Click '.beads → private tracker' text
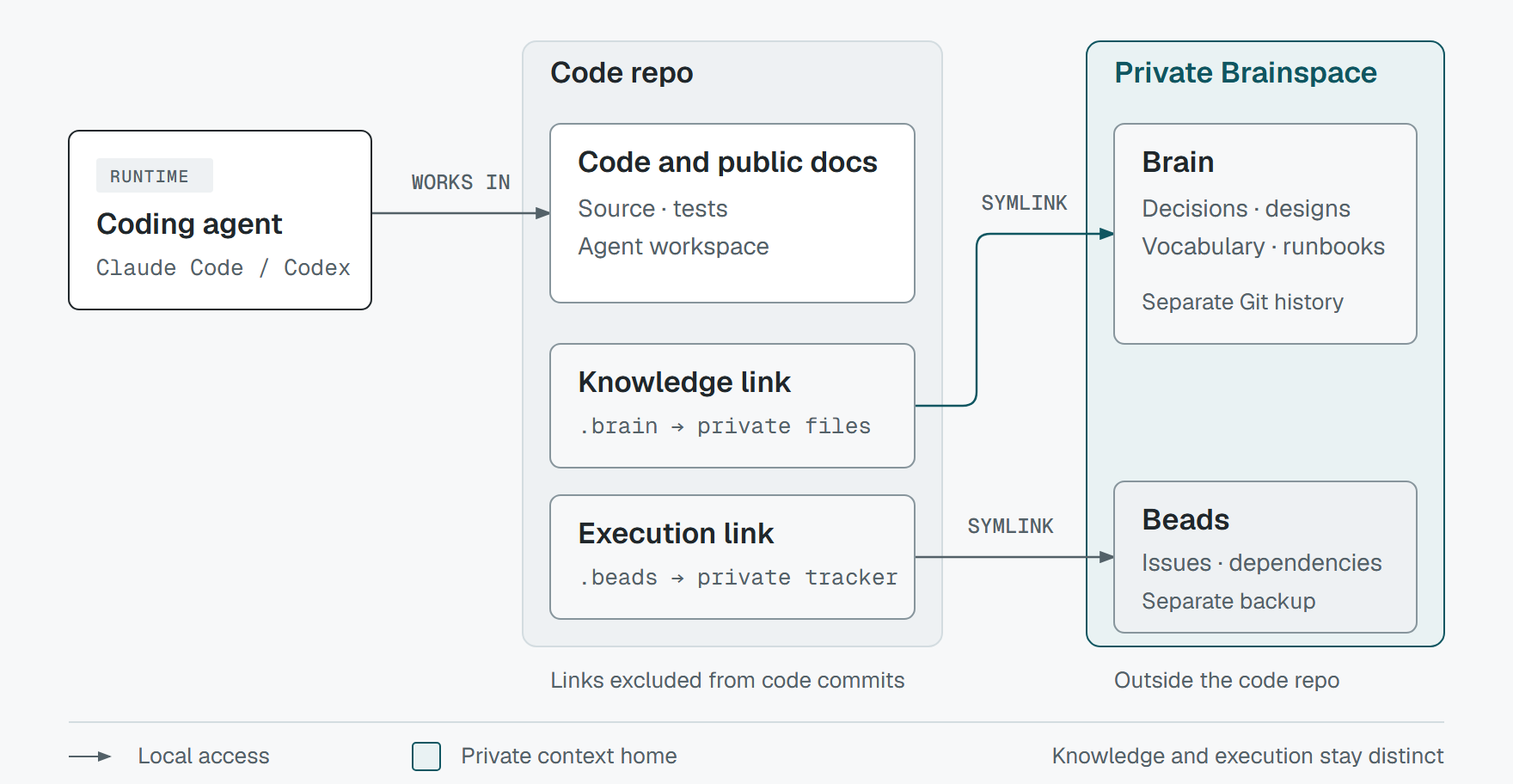This screenshot has height=784, width=1513. [738, 578]
